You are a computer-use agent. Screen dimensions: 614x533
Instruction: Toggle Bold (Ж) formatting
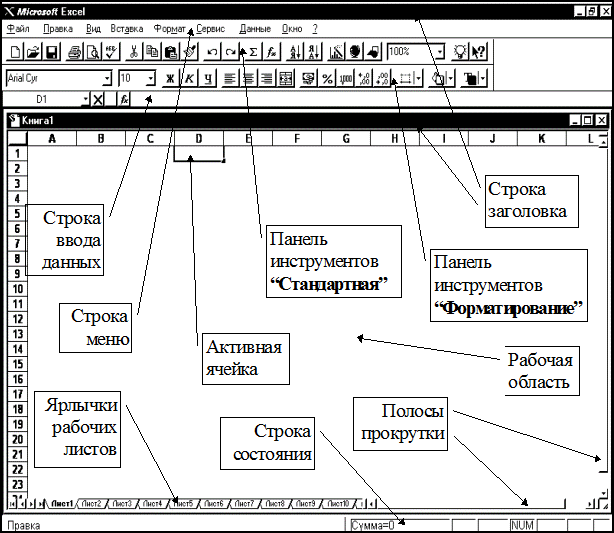coord(170,78)
